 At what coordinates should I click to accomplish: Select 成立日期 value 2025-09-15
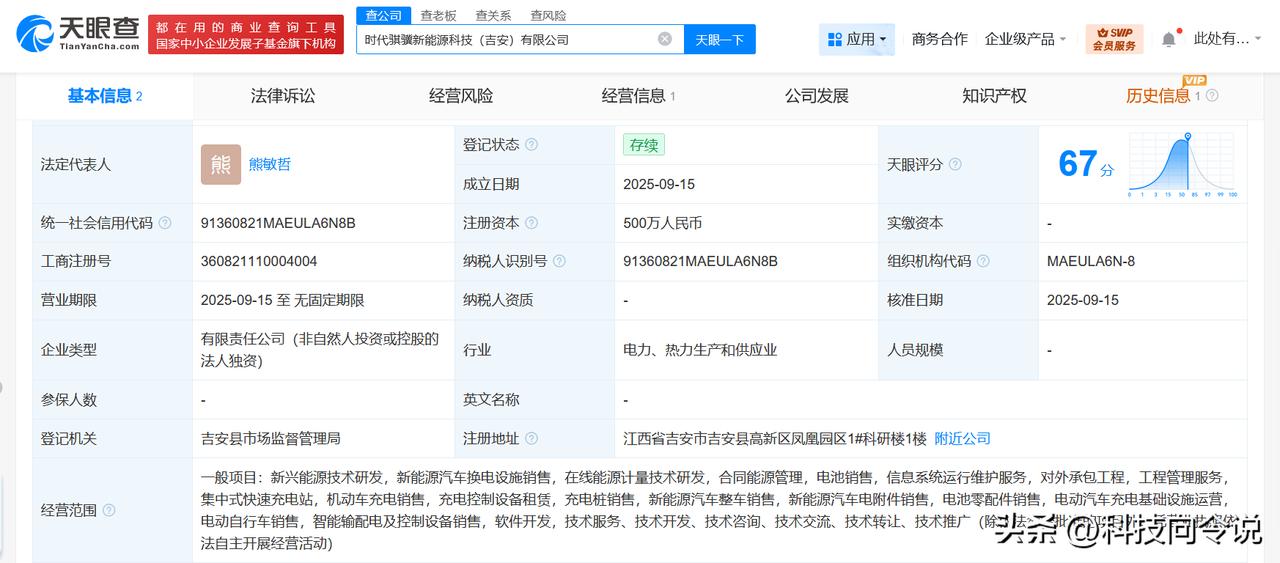coord(658,184)
